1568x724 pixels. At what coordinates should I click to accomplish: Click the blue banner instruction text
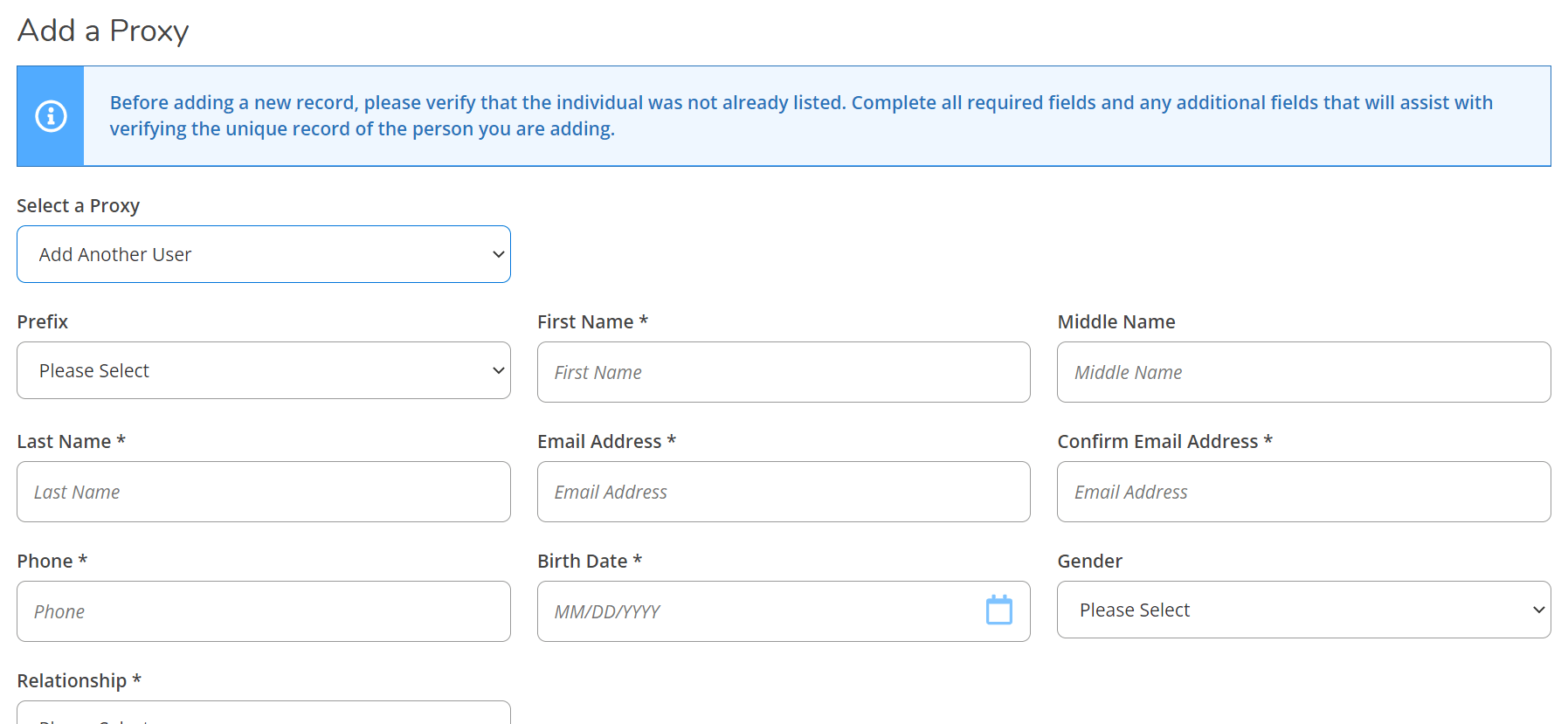[x=800, y=115]
